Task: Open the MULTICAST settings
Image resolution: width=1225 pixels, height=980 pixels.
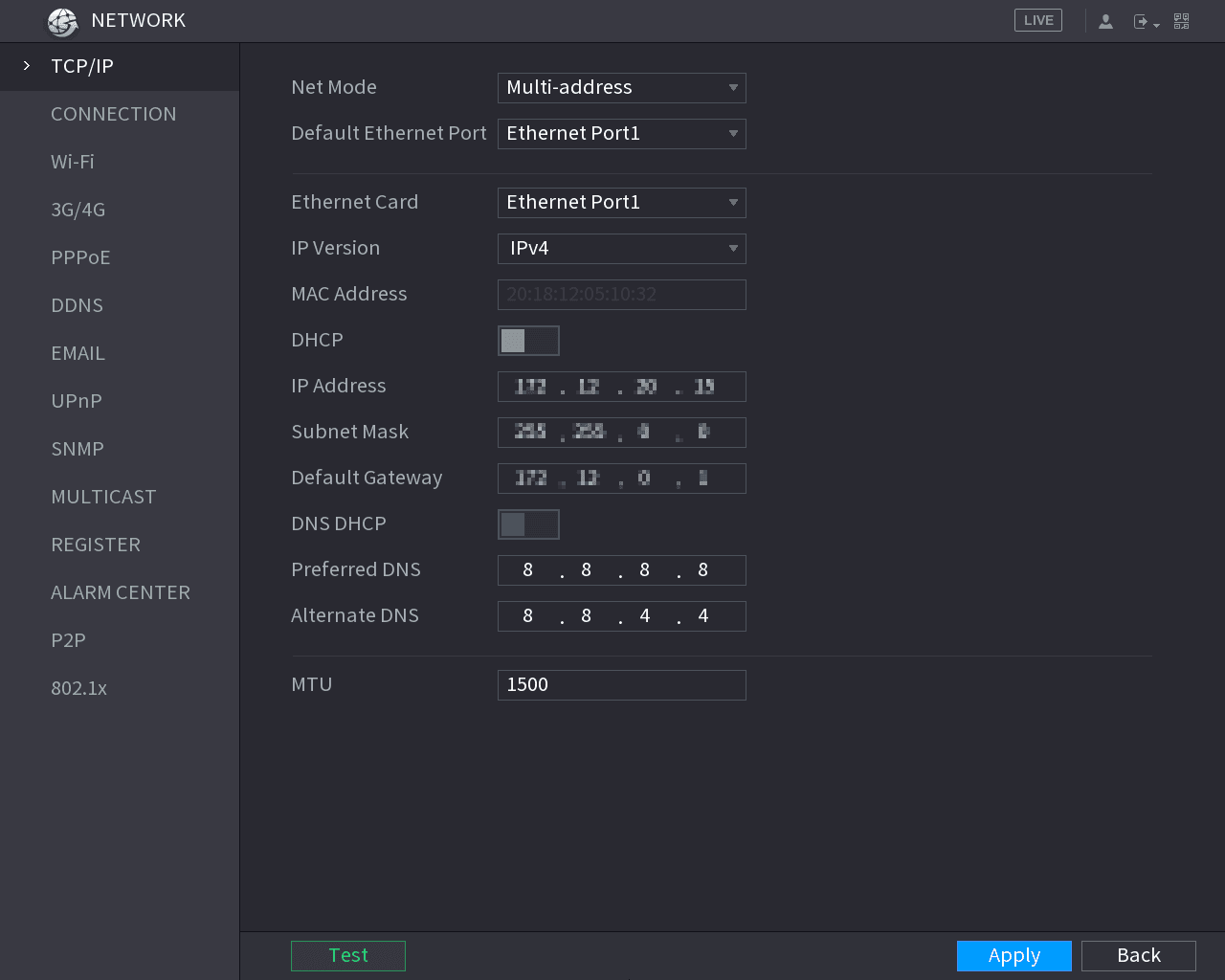Action: 120,497
